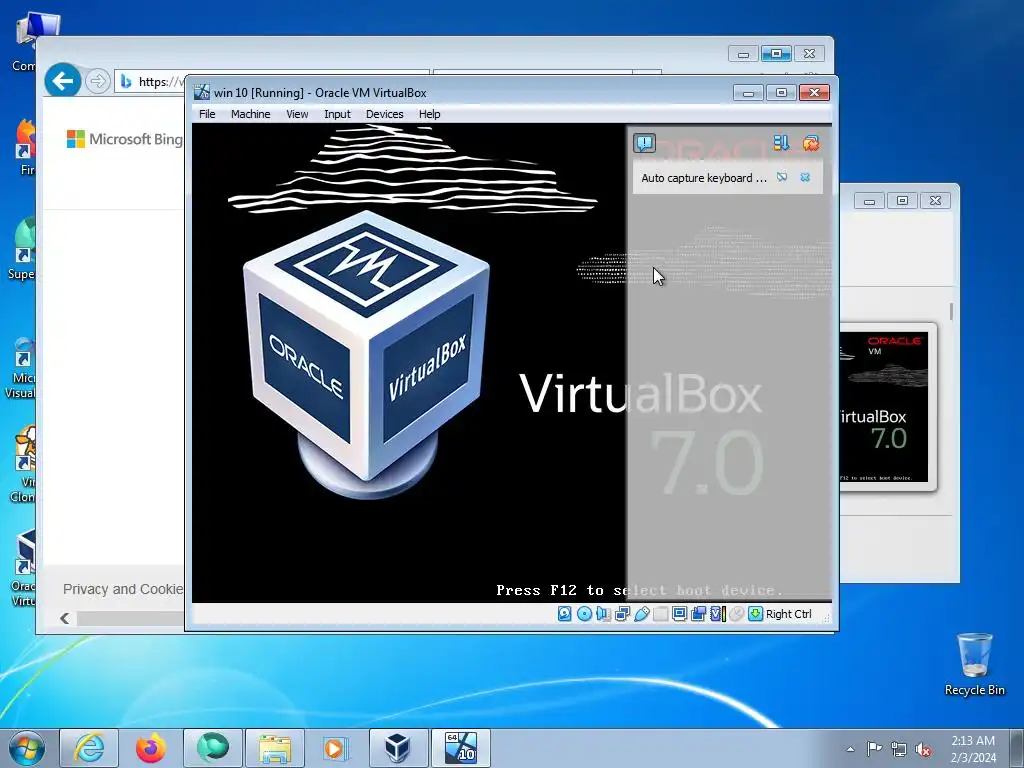This screenshot has height=768, width=1024.
Task: Click the Right Ctrl host key label
Action: pyautogui.click(x=788, y=614)
